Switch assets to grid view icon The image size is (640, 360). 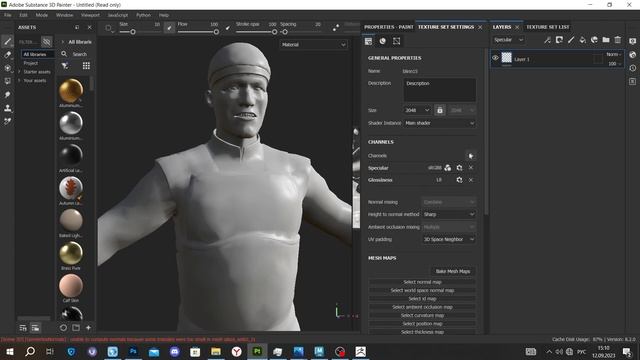point(86,66)
